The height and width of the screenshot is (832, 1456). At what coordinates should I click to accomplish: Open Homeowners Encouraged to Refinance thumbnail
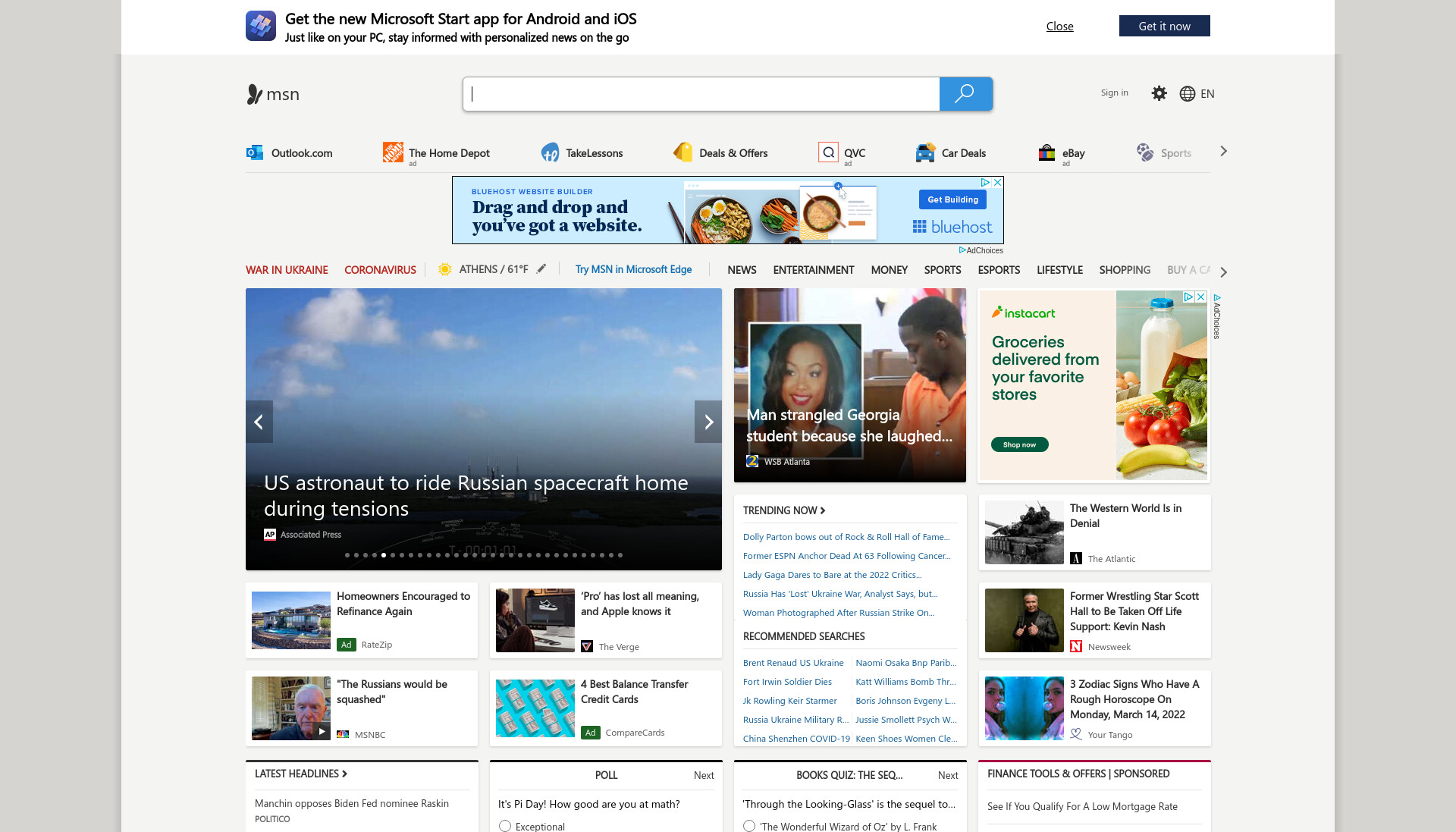tap(291, 620)
